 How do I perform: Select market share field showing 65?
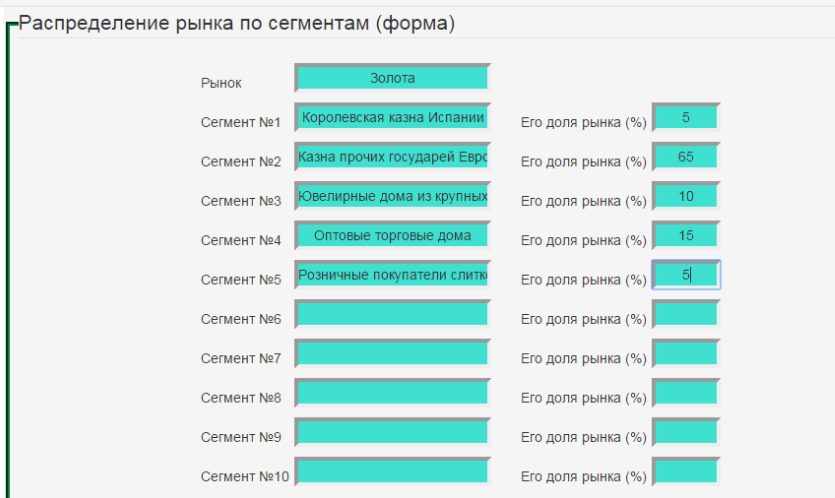coord(685,157)
